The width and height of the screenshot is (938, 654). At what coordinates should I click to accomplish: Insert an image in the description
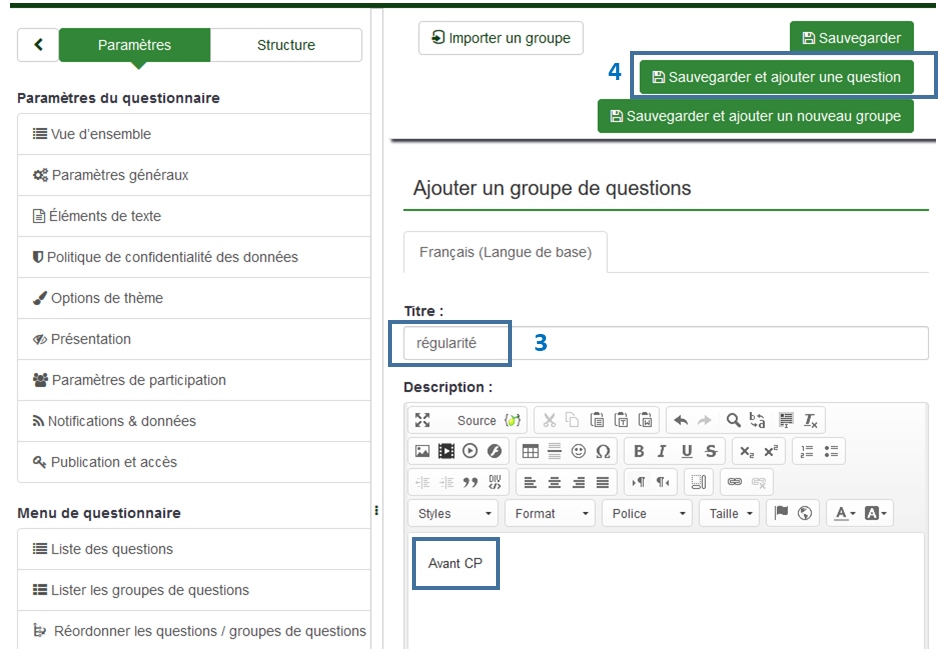point(422,451)
